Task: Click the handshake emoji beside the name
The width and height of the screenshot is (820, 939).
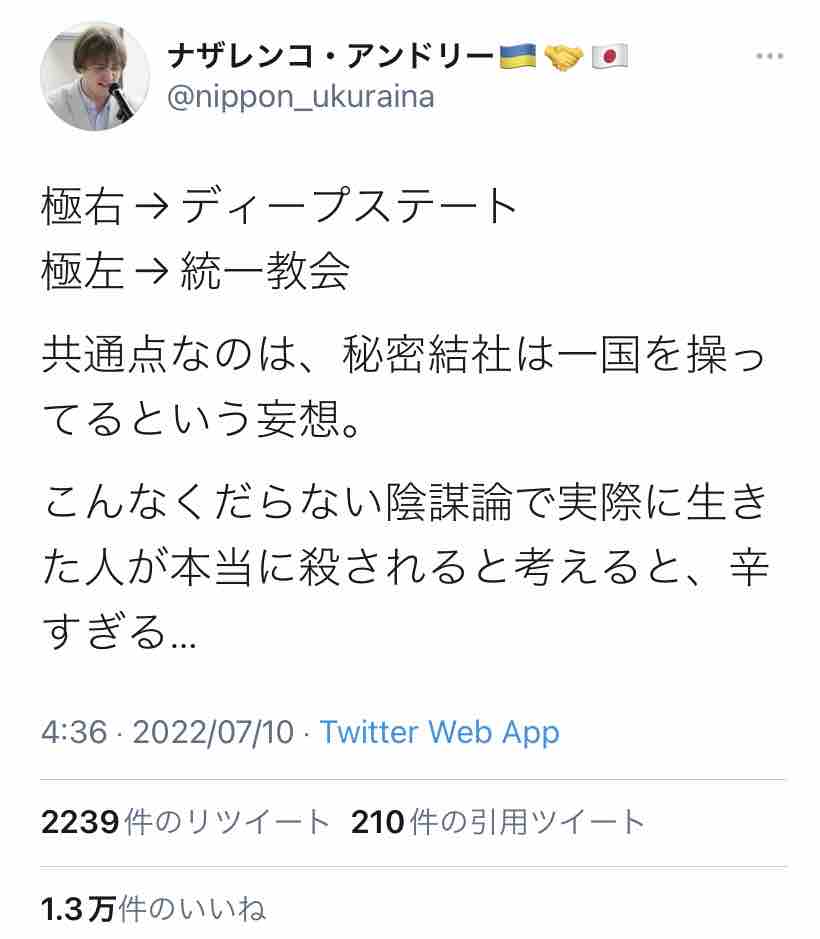Action: point(564,57)
